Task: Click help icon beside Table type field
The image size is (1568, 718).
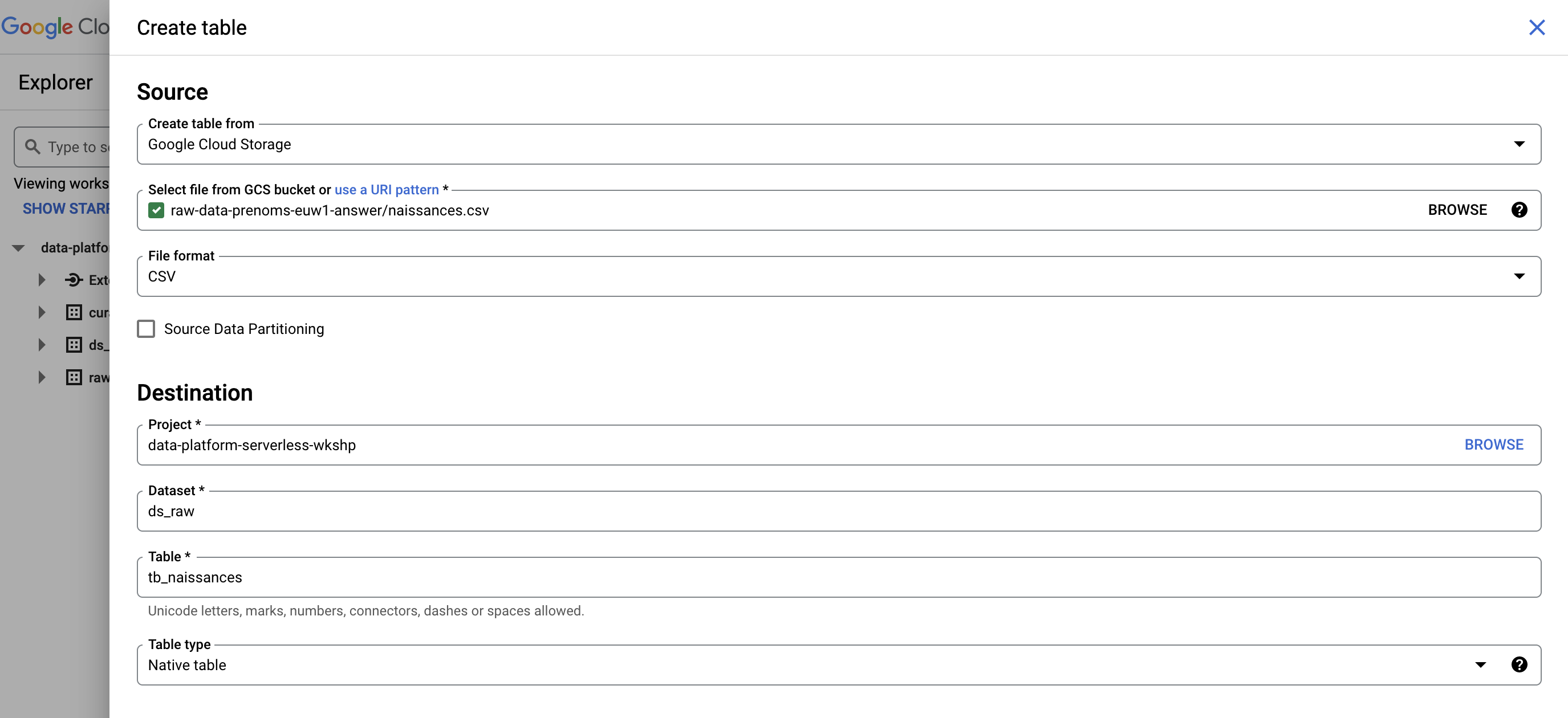Action: (1519, 664)
